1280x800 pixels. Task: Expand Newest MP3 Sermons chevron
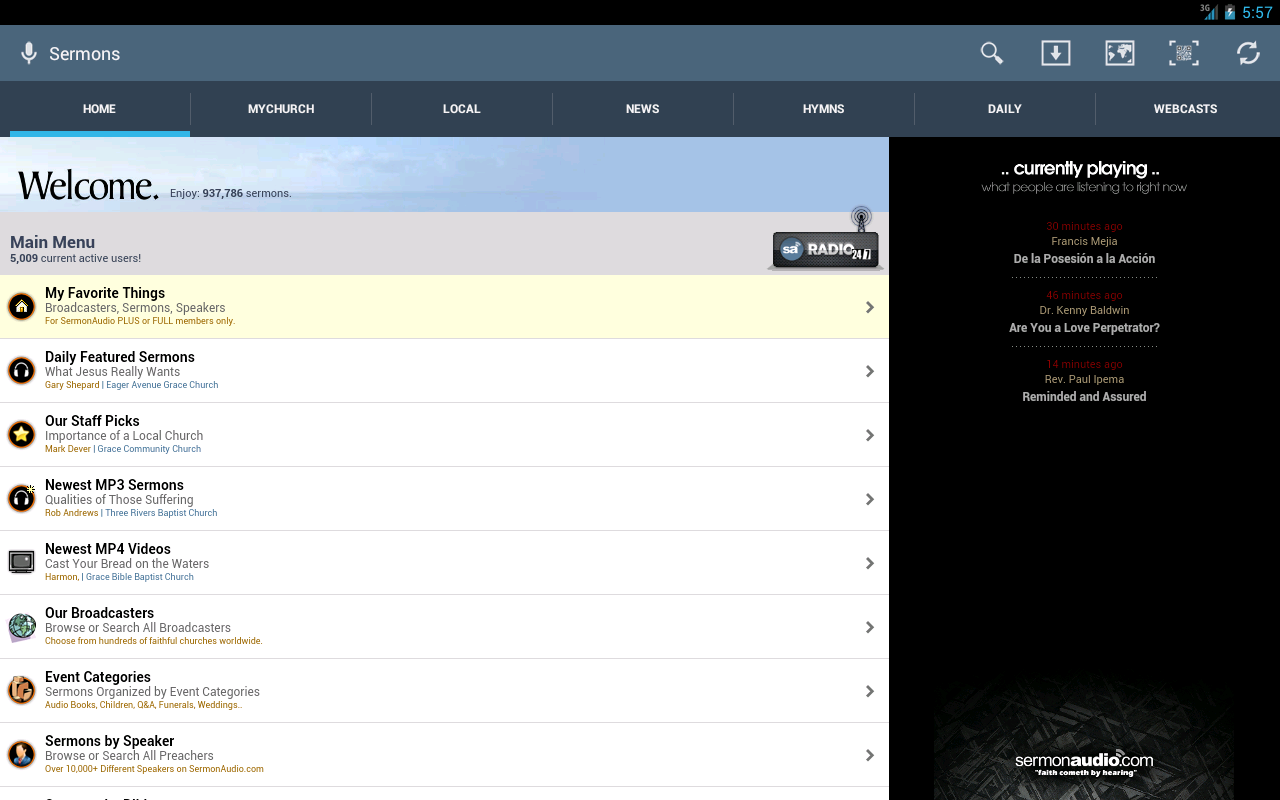click(870, 499)
